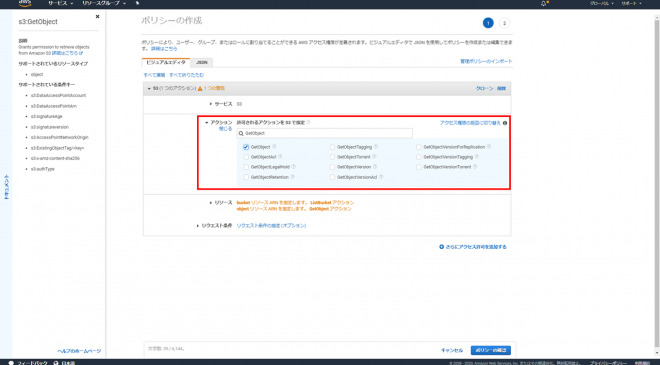Open the リソースグループ dropdown menu
The height and width of the screenshot is (365, 660).
coord(104,3)
